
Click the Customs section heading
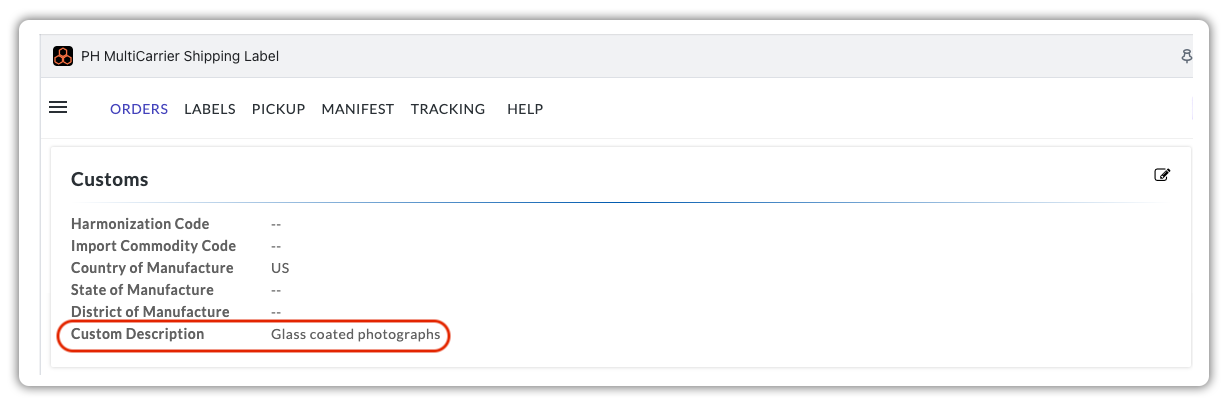110,180
